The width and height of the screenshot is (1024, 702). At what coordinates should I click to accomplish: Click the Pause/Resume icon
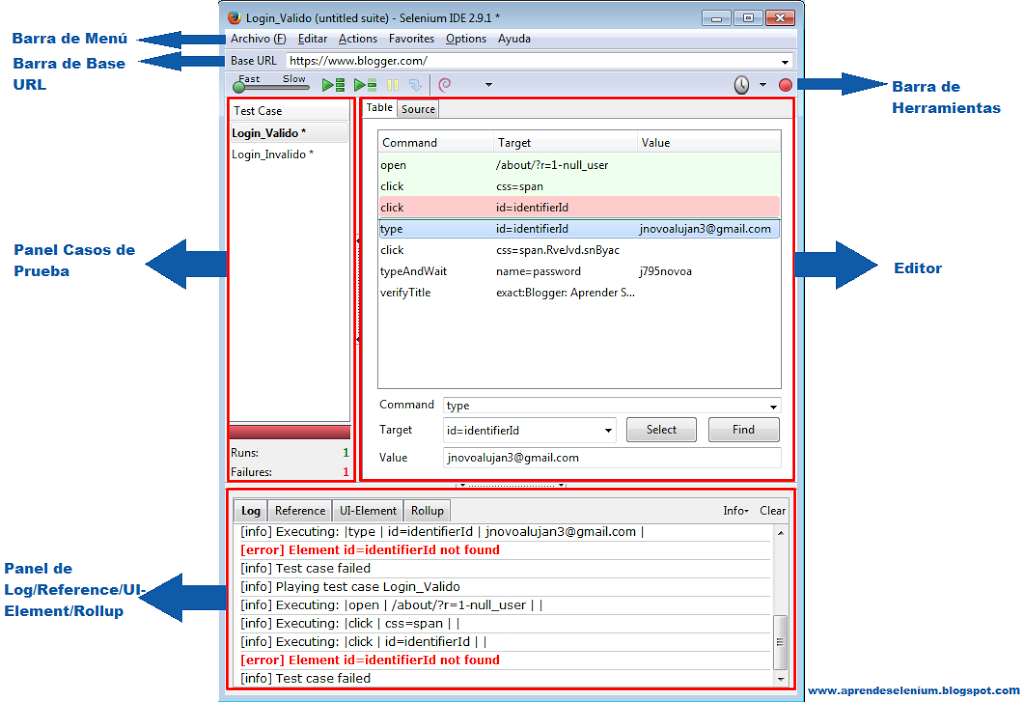pyautogui.click(x=392, y=85)
